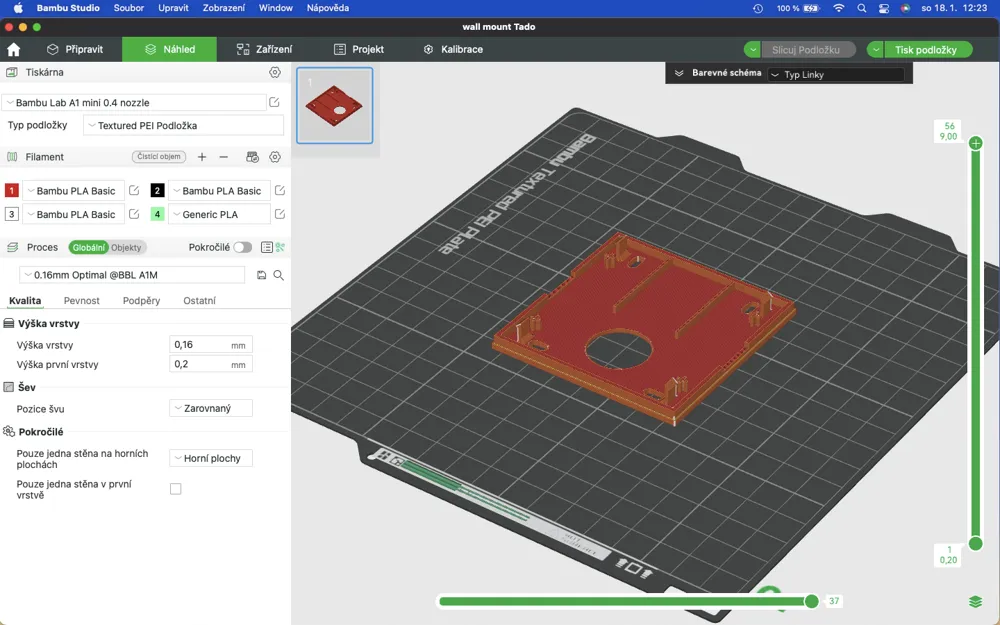Toggle the Pokročilé advanced switch

(242, 247)
